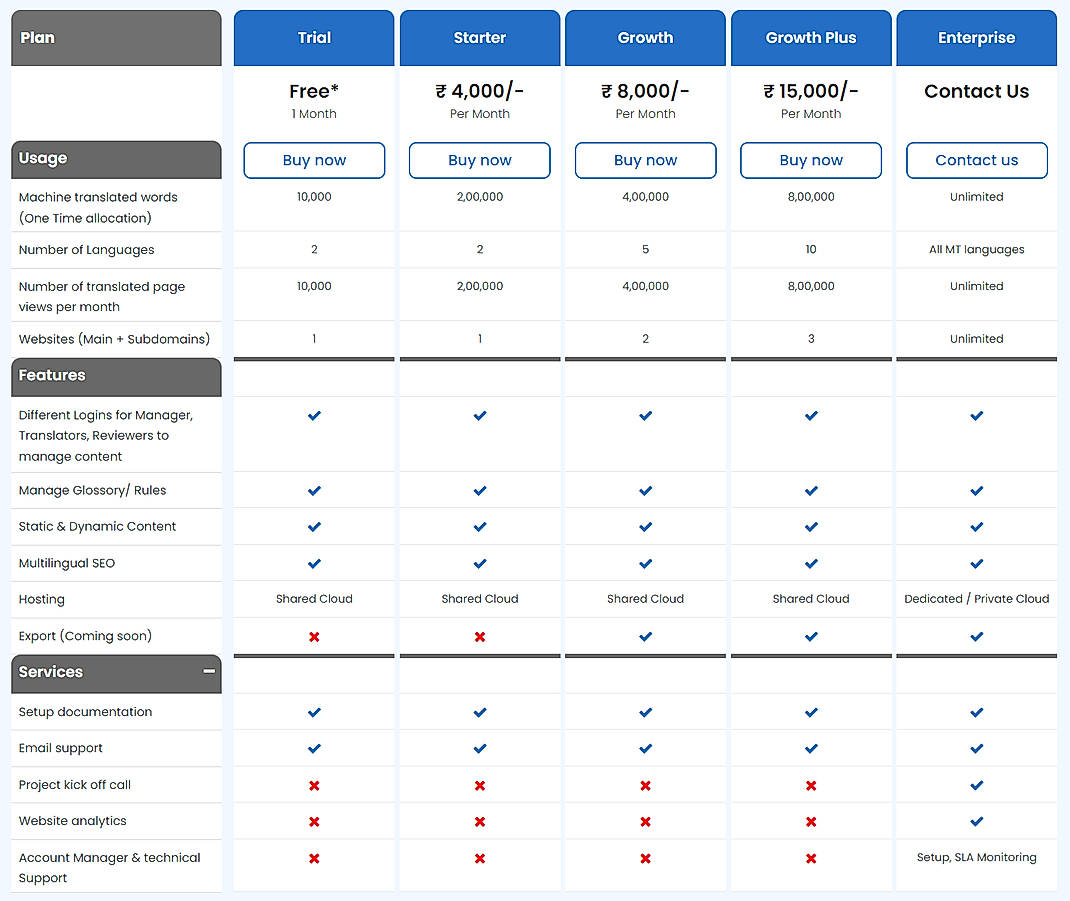1070x901 pixels.
Task: Click Enterprise checkmark for Multilingual SEO
Action: point(977,564)
